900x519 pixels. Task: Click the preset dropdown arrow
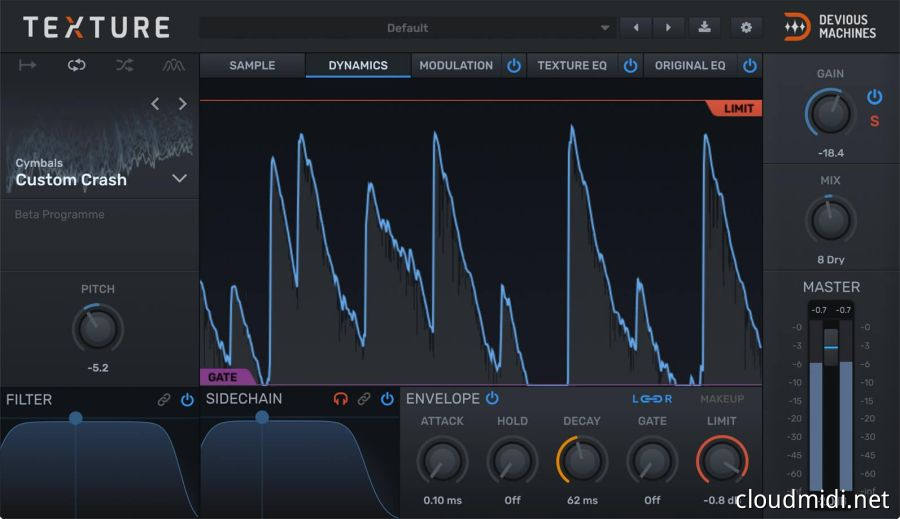[x=604, y=28]
